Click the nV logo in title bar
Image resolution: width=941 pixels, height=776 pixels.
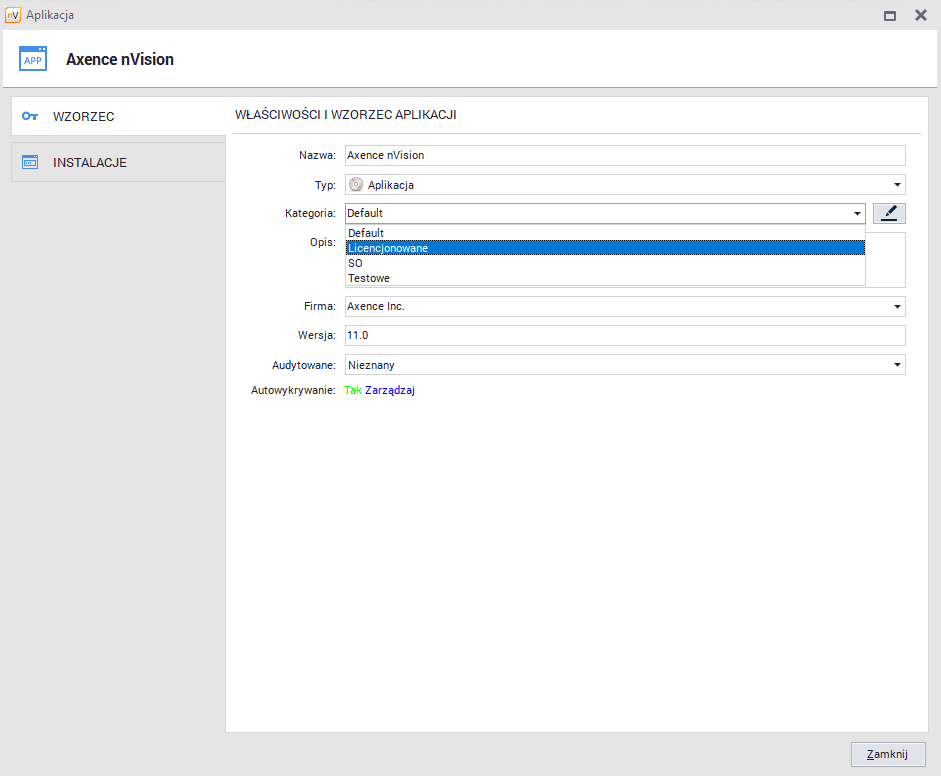[x=12, y=15]
